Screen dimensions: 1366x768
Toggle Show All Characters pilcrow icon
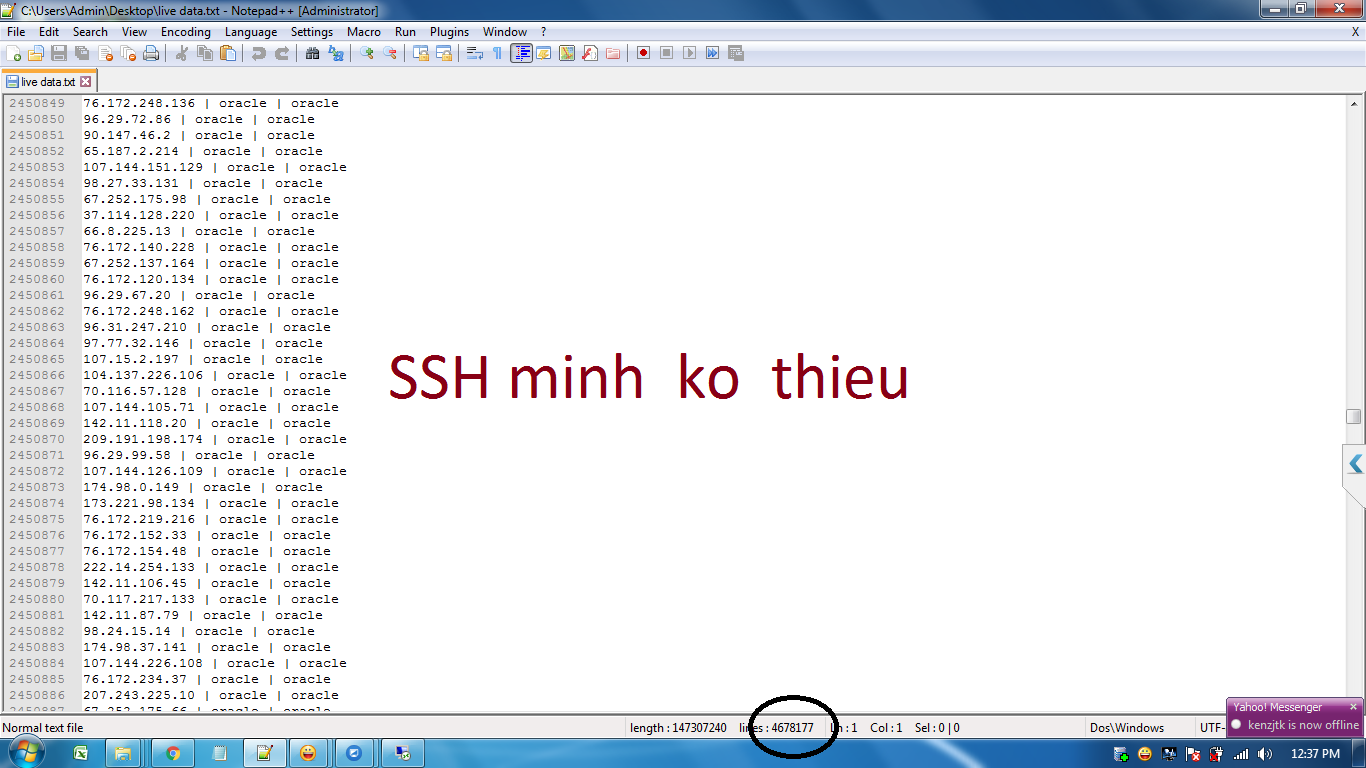click(x=498, y=53)
